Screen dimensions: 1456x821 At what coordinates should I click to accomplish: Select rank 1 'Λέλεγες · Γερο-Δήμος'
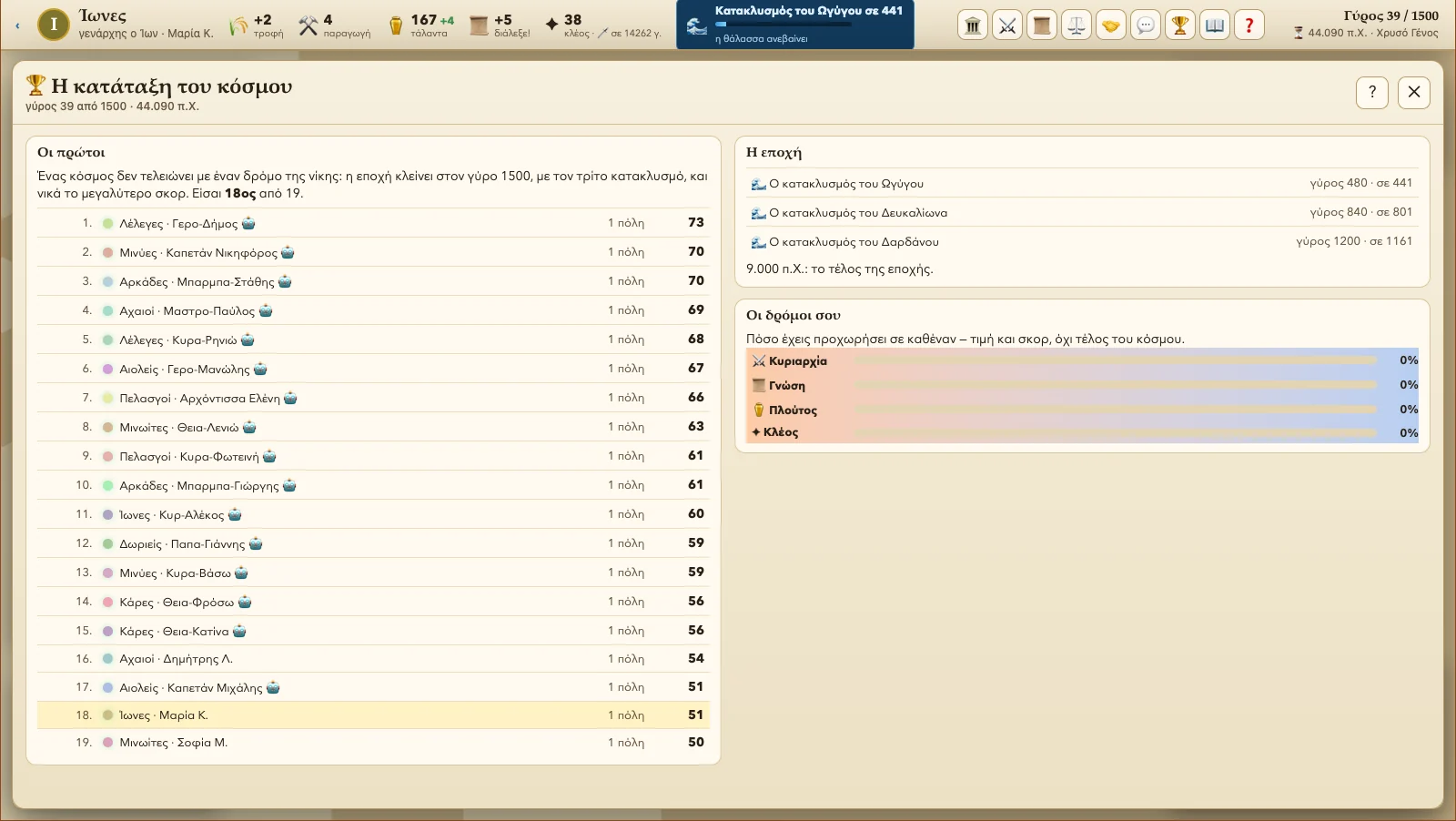pyautogui.click(x=373, y=223)
